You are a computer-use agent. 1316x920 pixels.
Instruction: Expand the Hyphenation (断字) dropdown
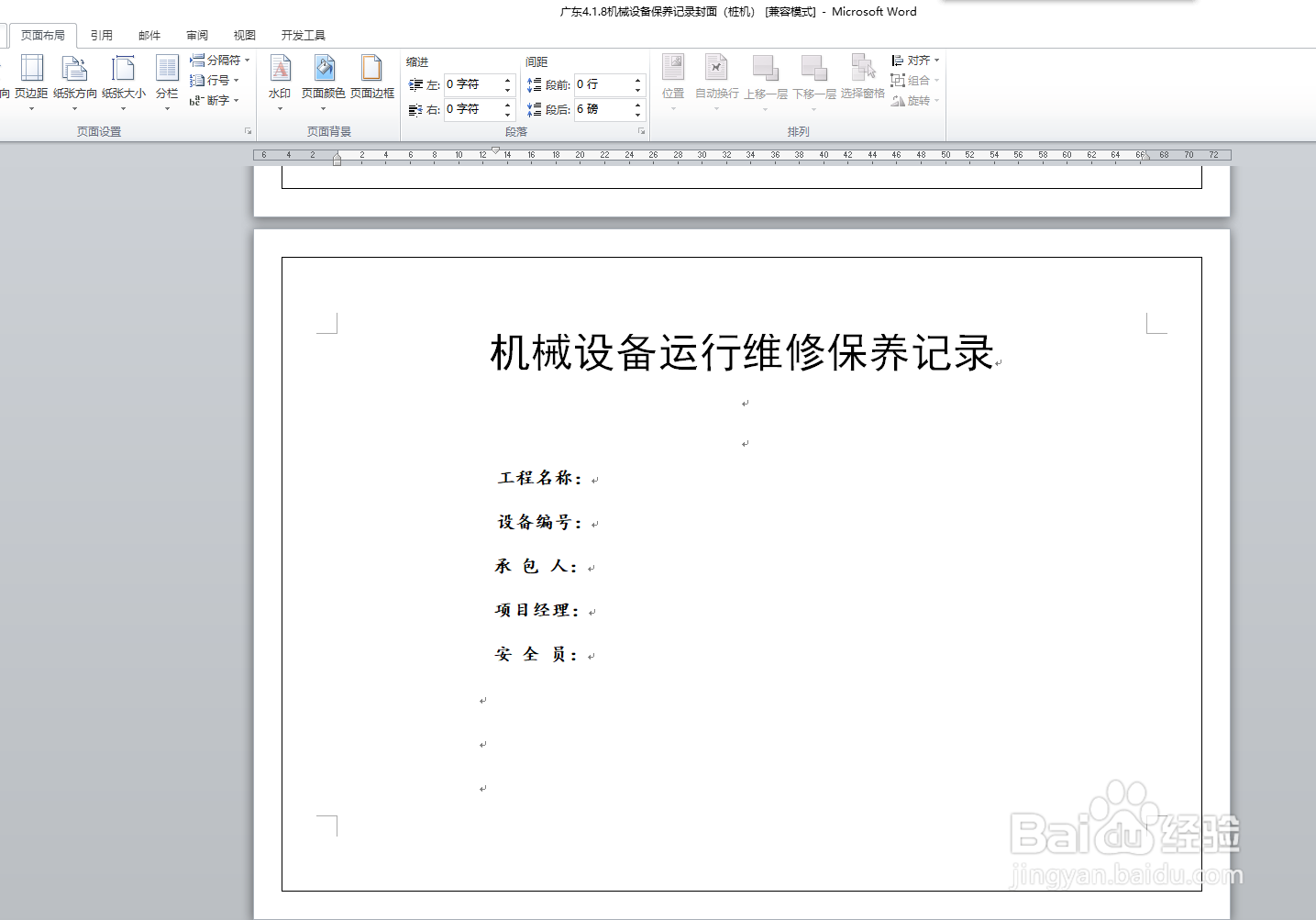tap(215, 101)
